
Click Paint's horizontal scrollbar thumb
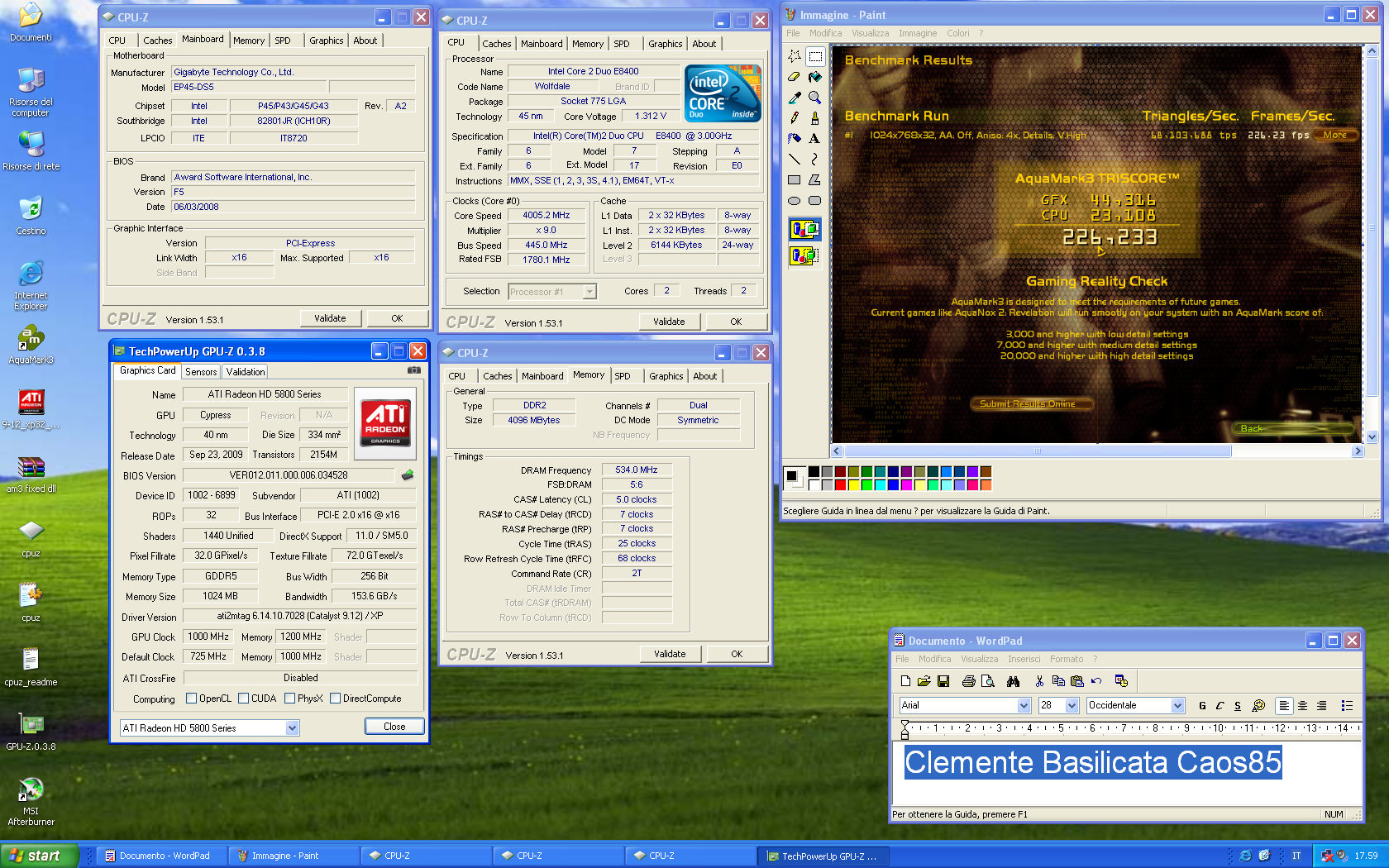(1037, 451)
